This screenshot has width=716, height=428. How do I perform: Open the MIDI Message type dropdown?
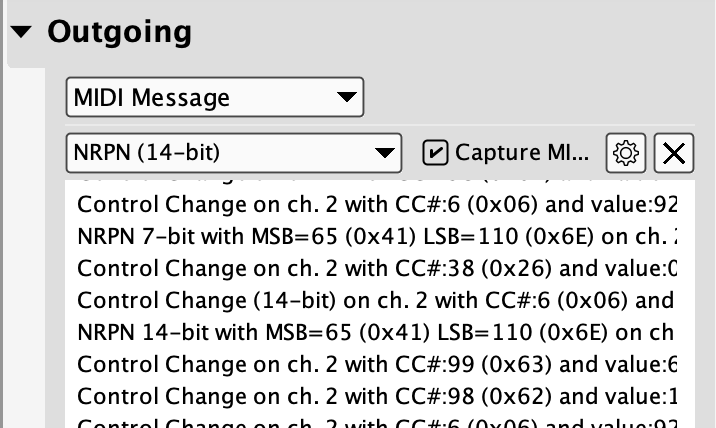(214, 98)
